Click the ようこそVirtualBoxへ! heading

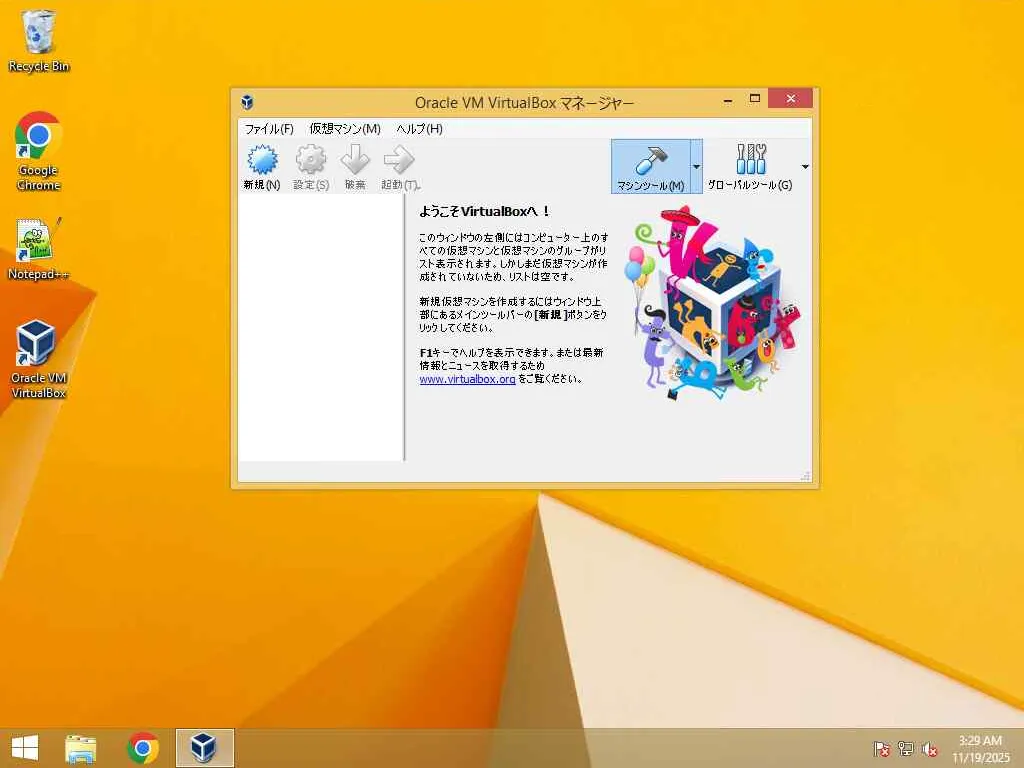click(x=484, y=211)
